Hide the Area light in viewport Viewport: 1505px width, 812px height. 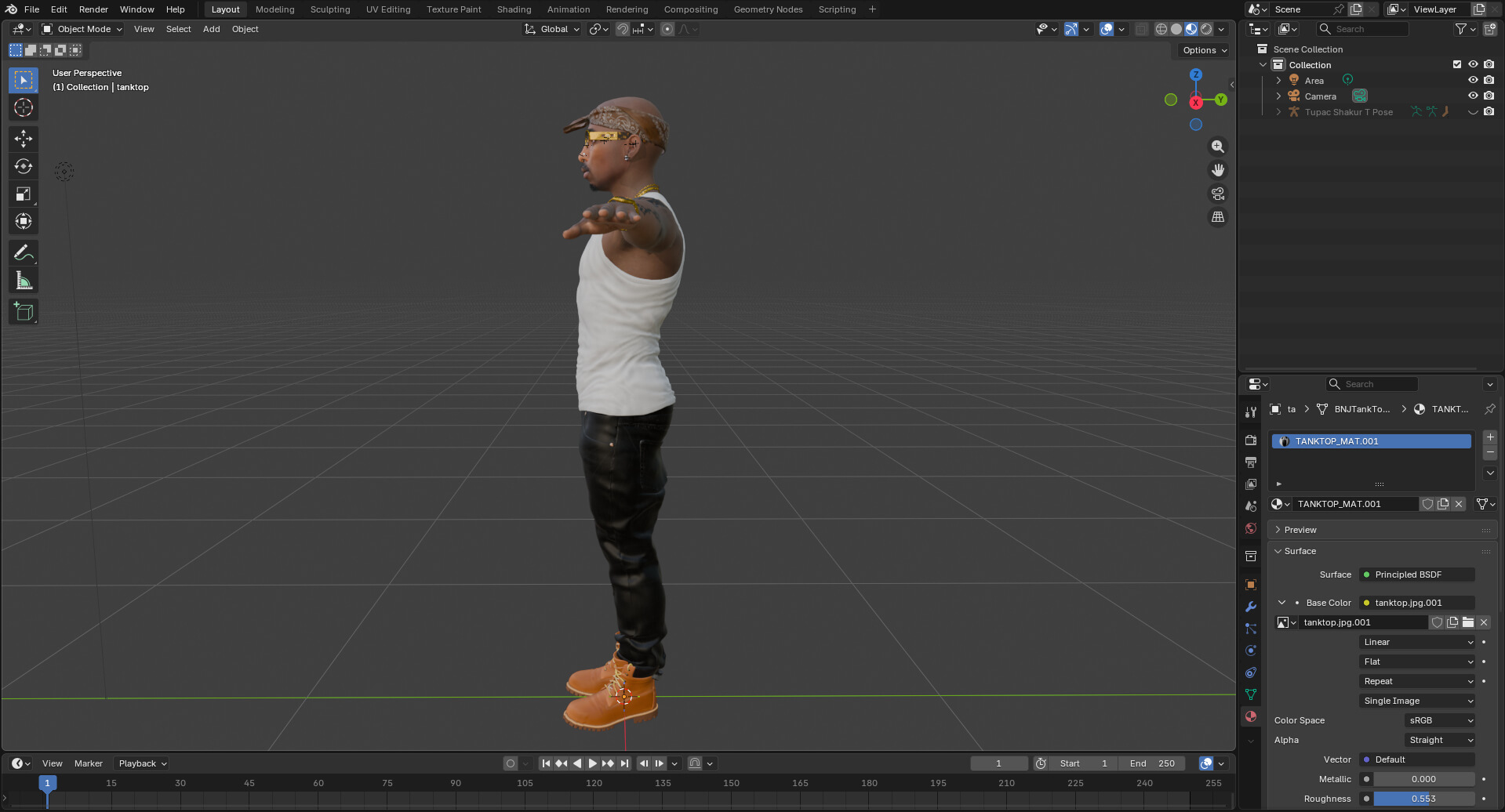coord(1473,80)
